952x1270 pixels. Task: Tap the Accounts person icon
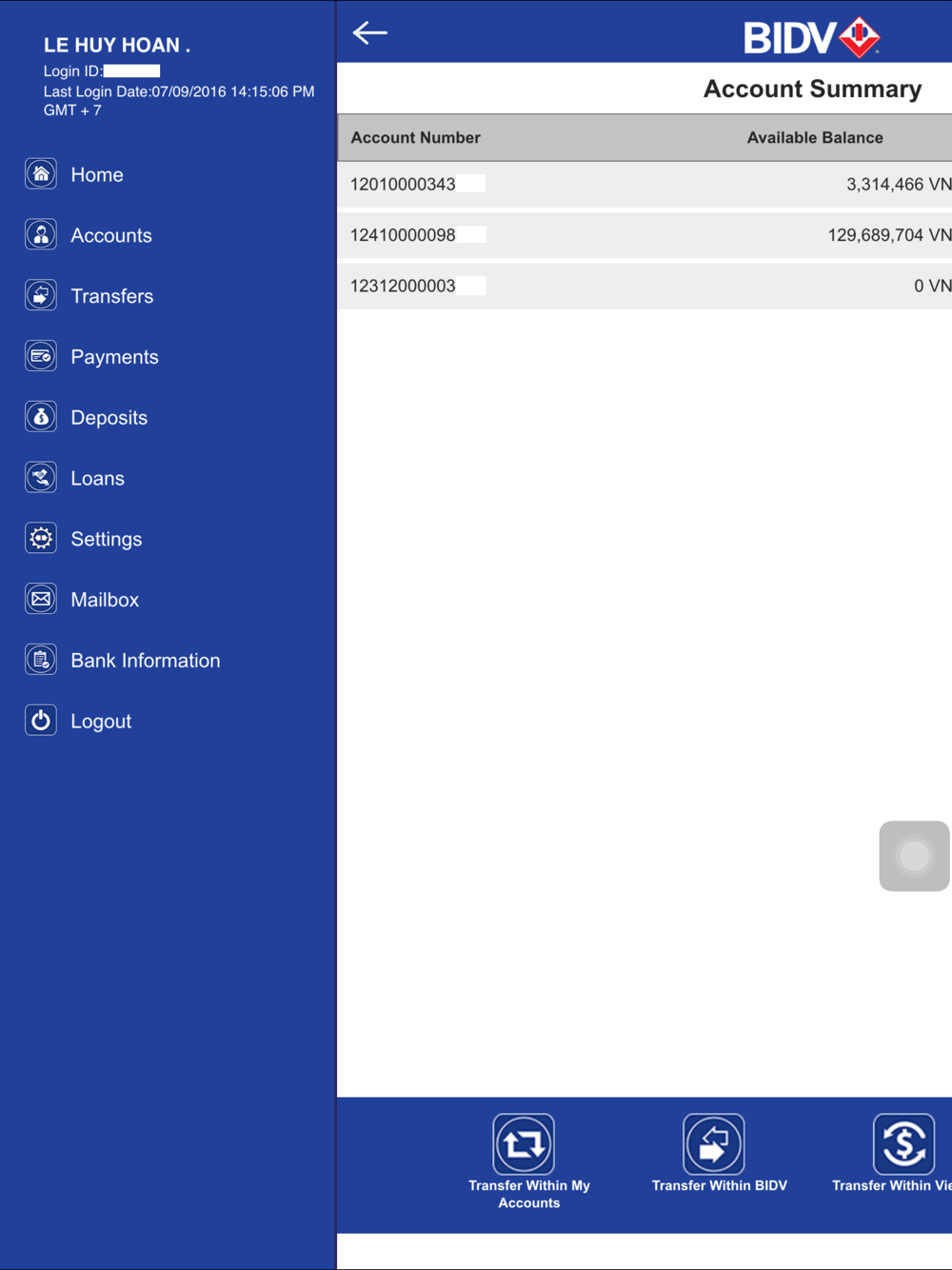[41, 235]
